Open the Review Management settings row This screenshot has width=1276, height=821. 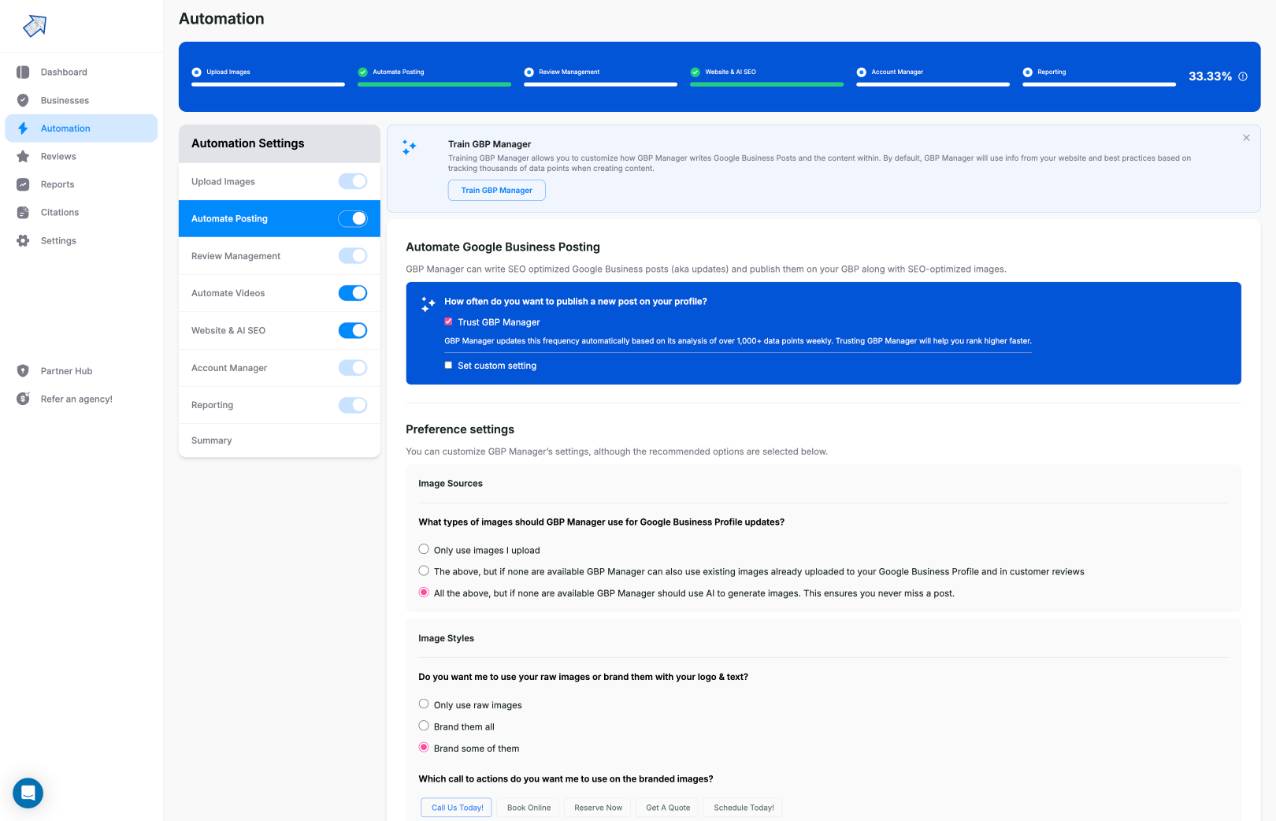coord(279,256)
